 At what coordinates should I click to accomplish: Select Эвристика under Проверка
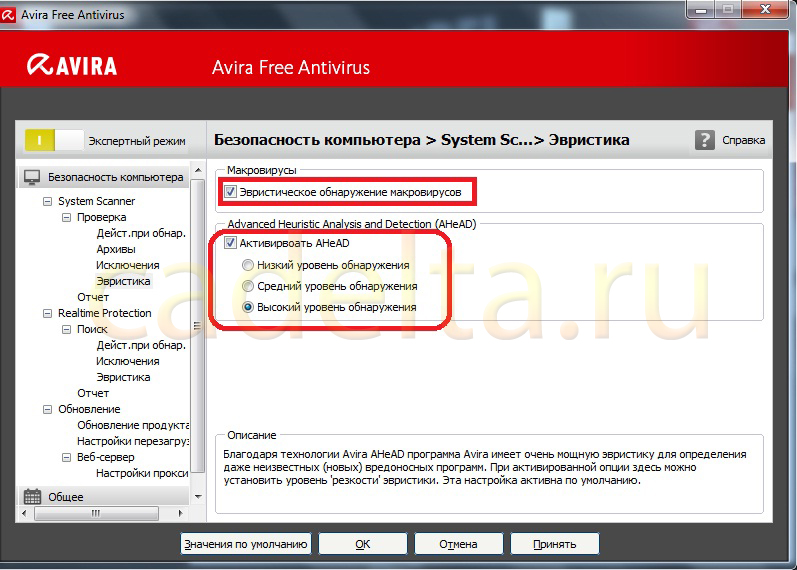pyautogui.click(x=124, y=281)
